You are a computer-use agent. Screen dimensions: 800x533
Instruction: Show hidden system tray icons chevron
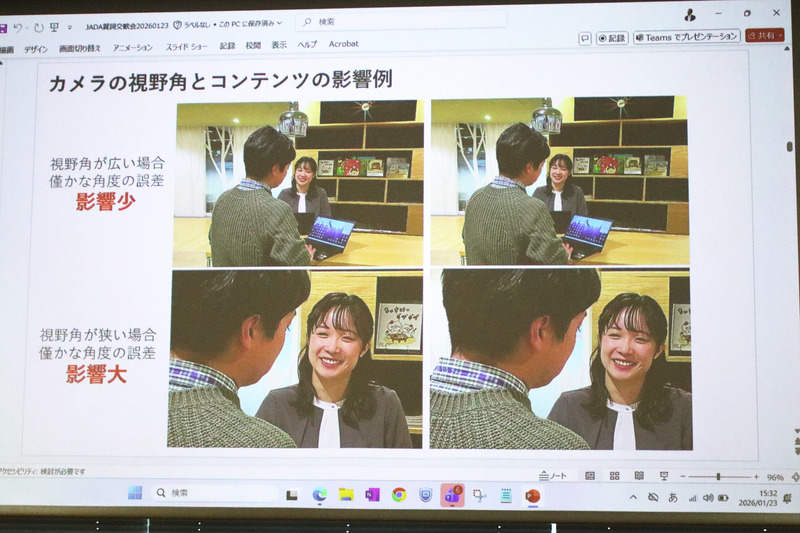[x=633, y=497]
